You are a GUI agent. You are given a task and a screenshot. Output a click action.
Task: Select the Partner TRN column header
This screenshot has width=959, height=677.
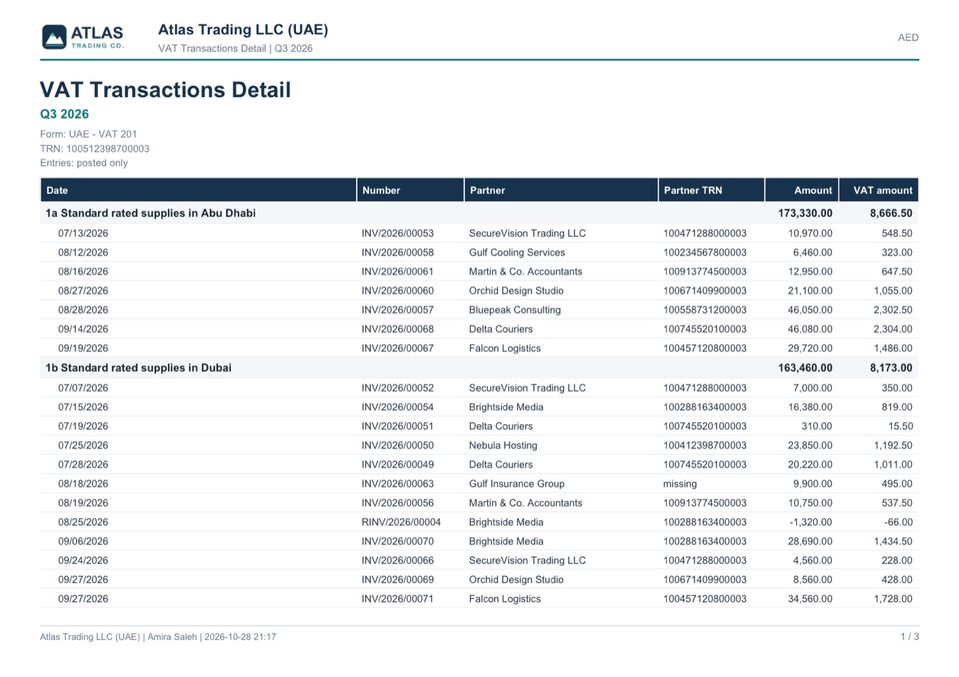tap(711, 190)
